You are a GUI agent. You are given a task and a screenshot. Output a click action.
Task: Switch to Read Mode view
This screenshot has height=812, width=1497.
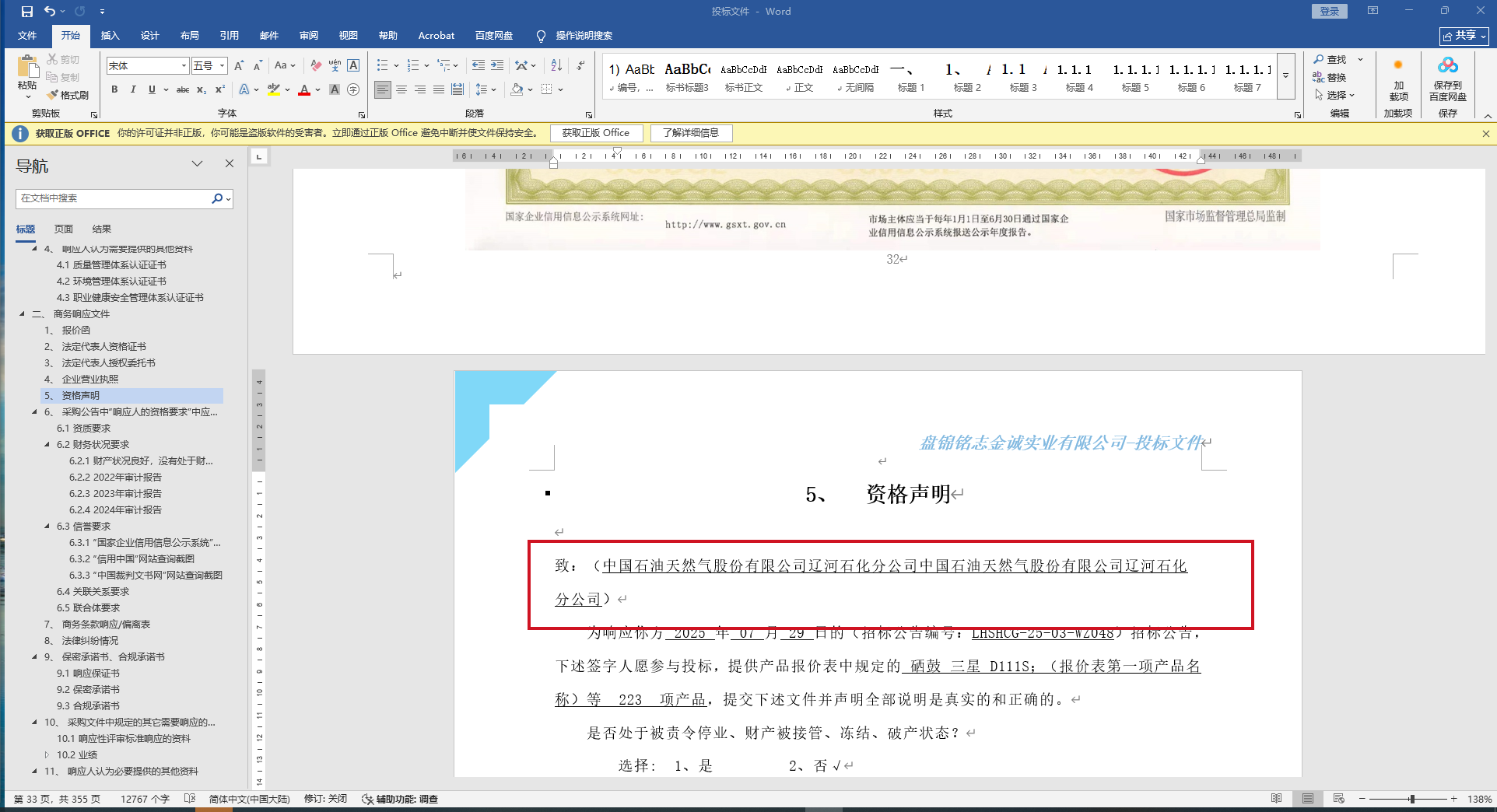coord(1277,799)
